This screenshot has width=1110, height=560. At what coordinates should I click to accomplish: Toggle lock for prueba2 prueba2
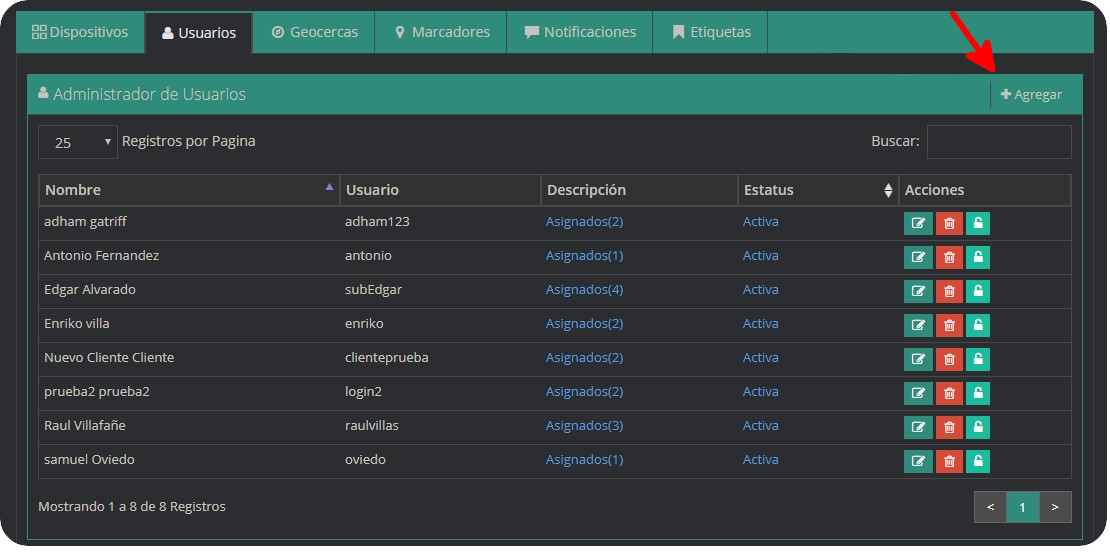(x=978, y=393)
